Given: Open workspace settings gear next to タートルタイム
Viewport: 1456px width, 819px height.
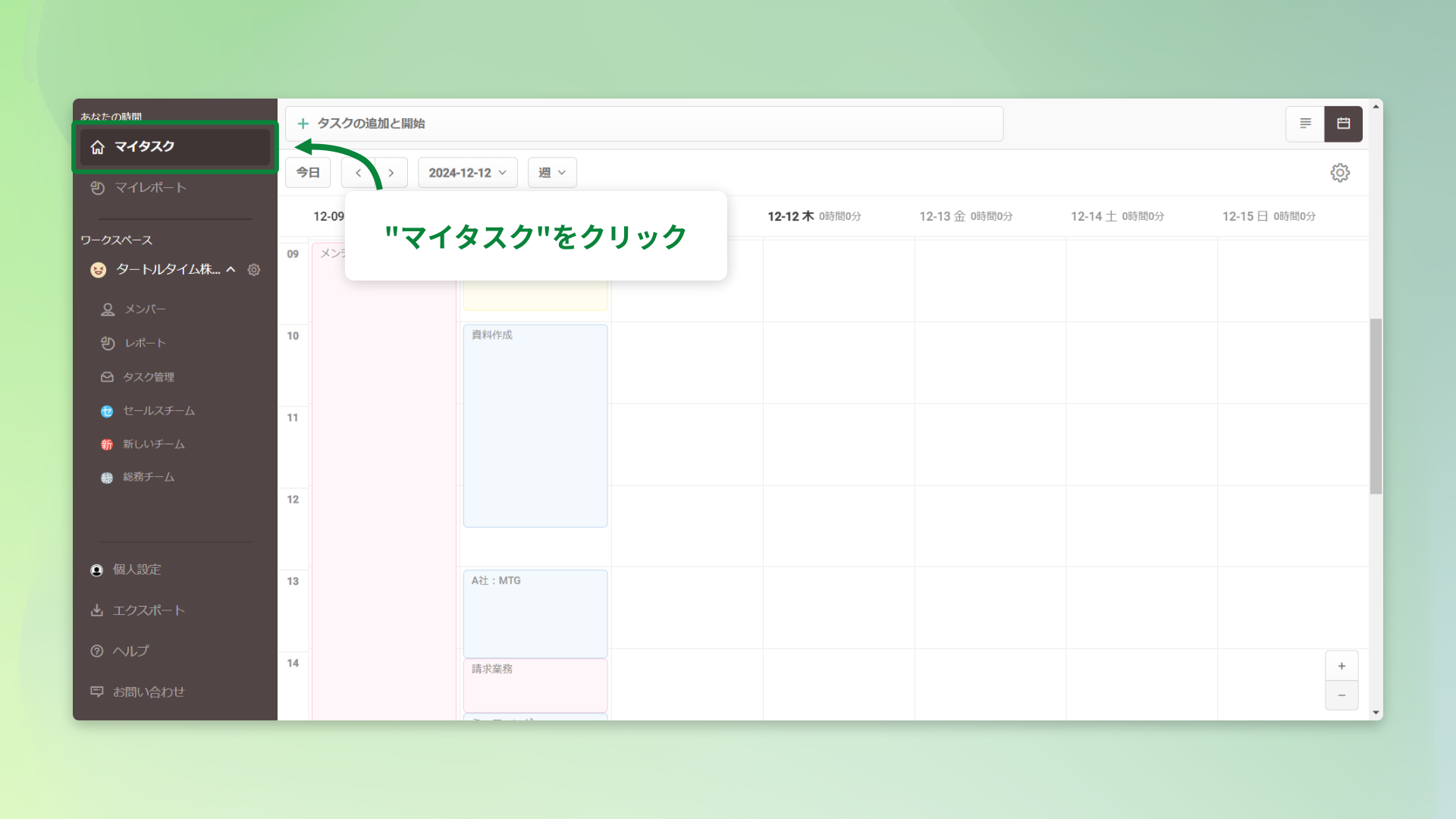Looking at the screenshot, I should coord(255,269).
